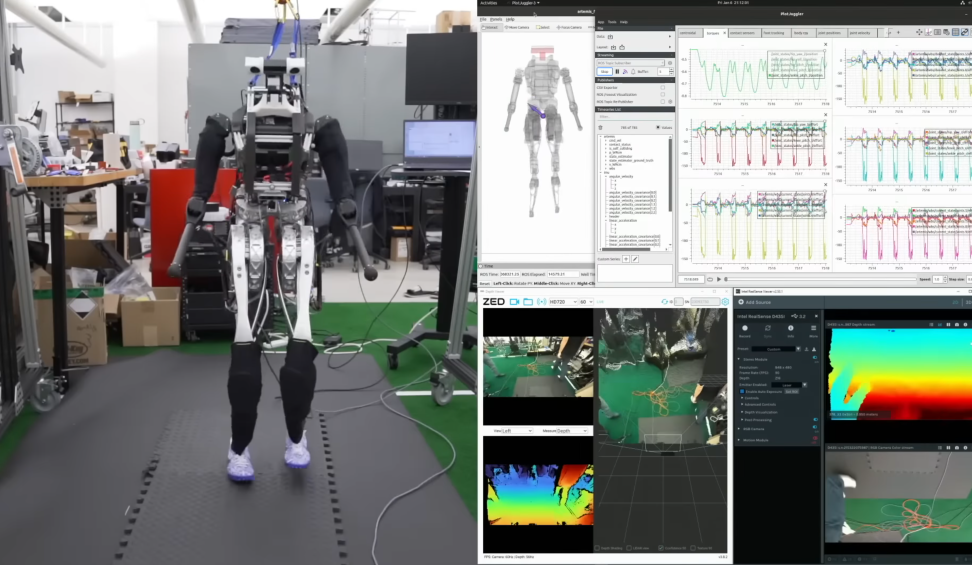
Task: Open the ZED folder icon
Action: click(528, 301)
